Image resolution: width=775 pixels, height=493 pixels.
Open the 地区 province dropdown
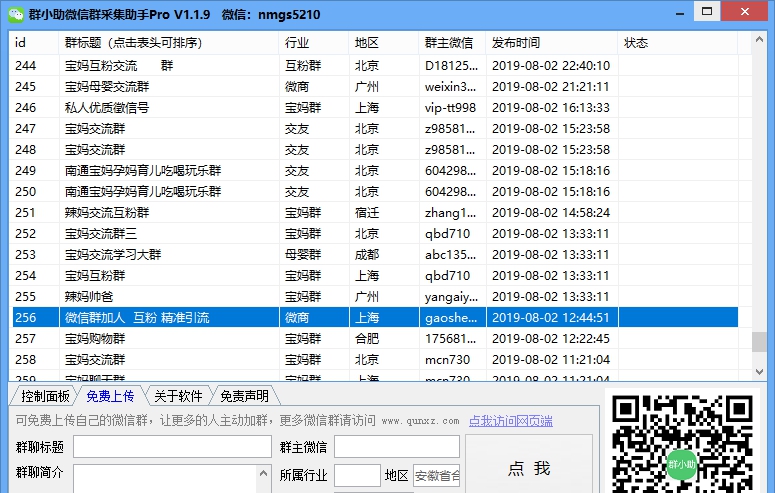[x=437, y=475]
